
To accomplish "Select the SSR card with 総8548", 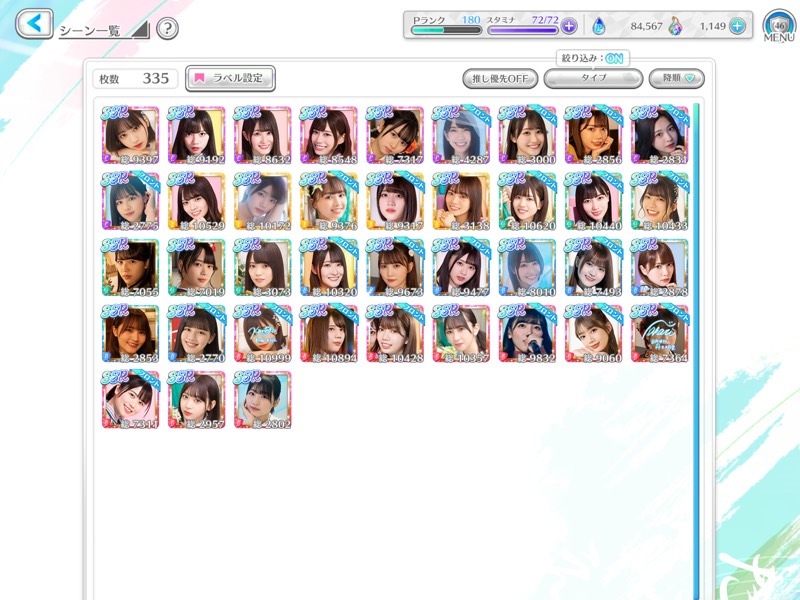I will pos(329,135).
